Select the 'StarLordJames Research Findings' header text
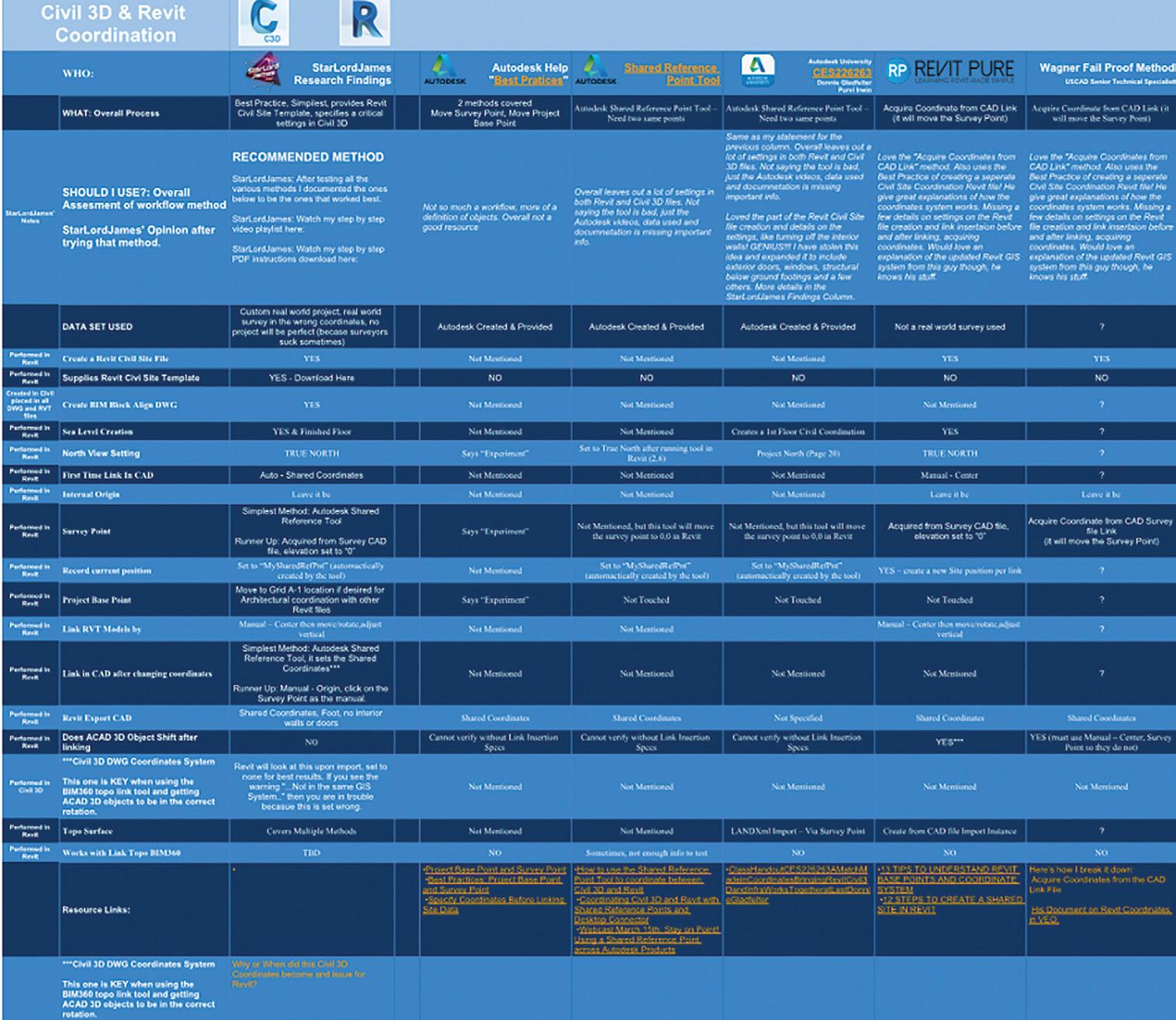 (342, 74)
